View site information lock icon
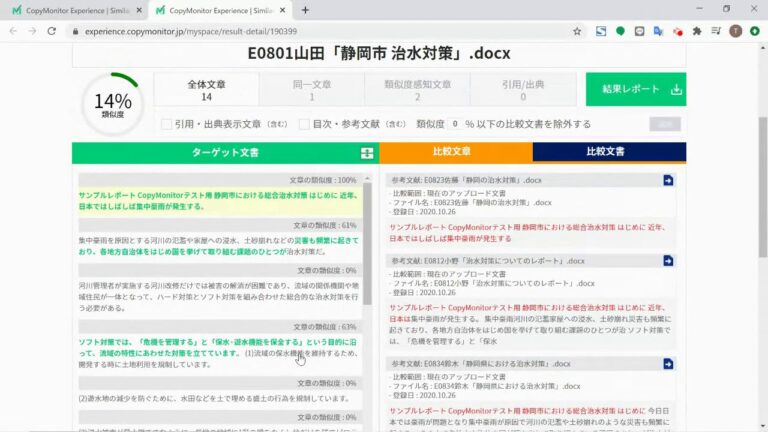 75,31
